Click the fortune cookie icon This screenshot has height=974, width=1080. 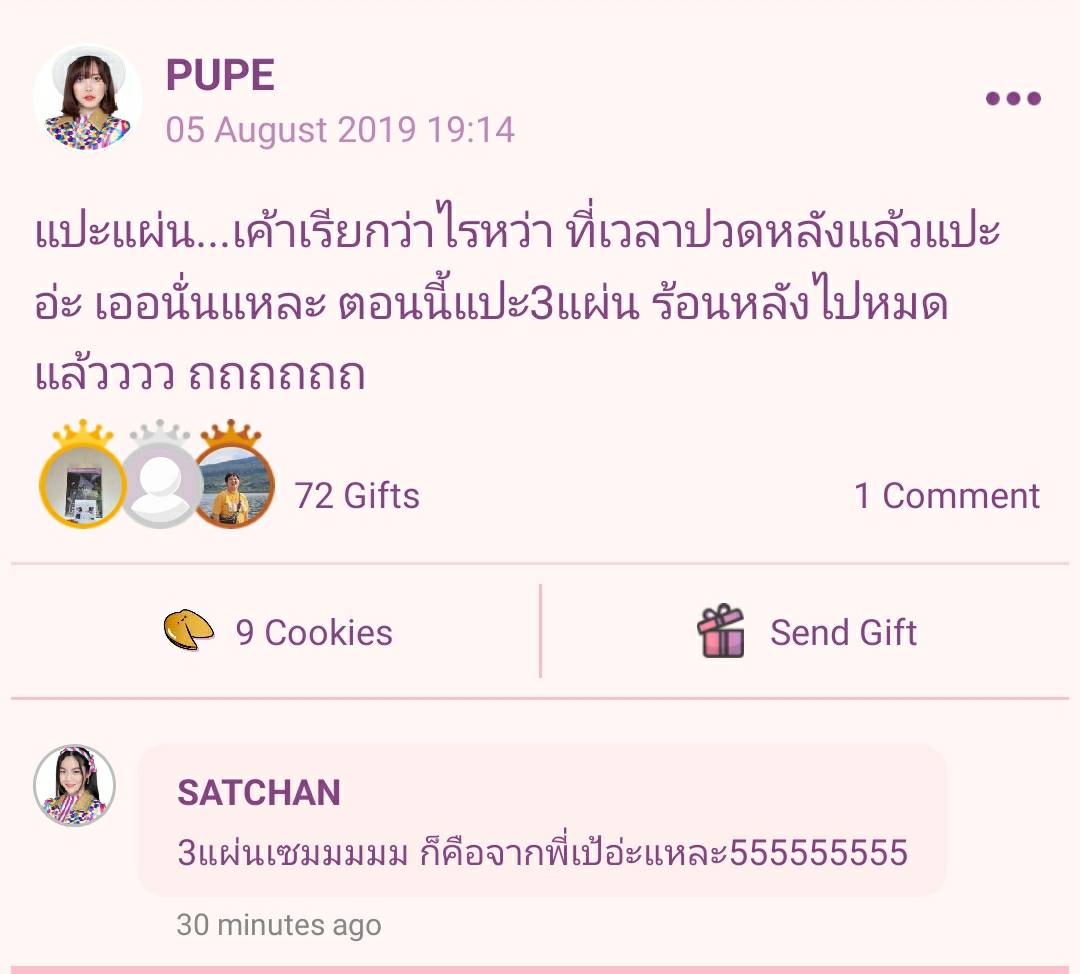tap(188, 630)
